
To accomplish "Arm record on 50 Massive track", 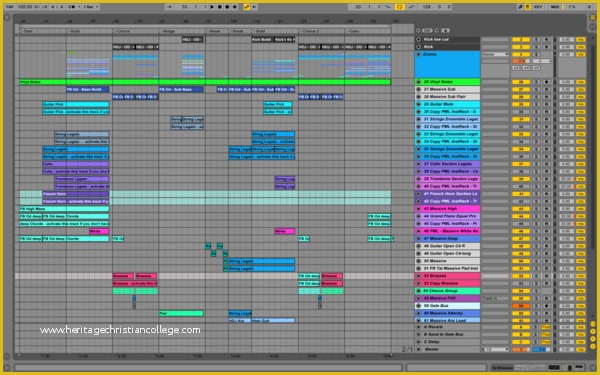I will pyautogui.click(x=546, y=261).
